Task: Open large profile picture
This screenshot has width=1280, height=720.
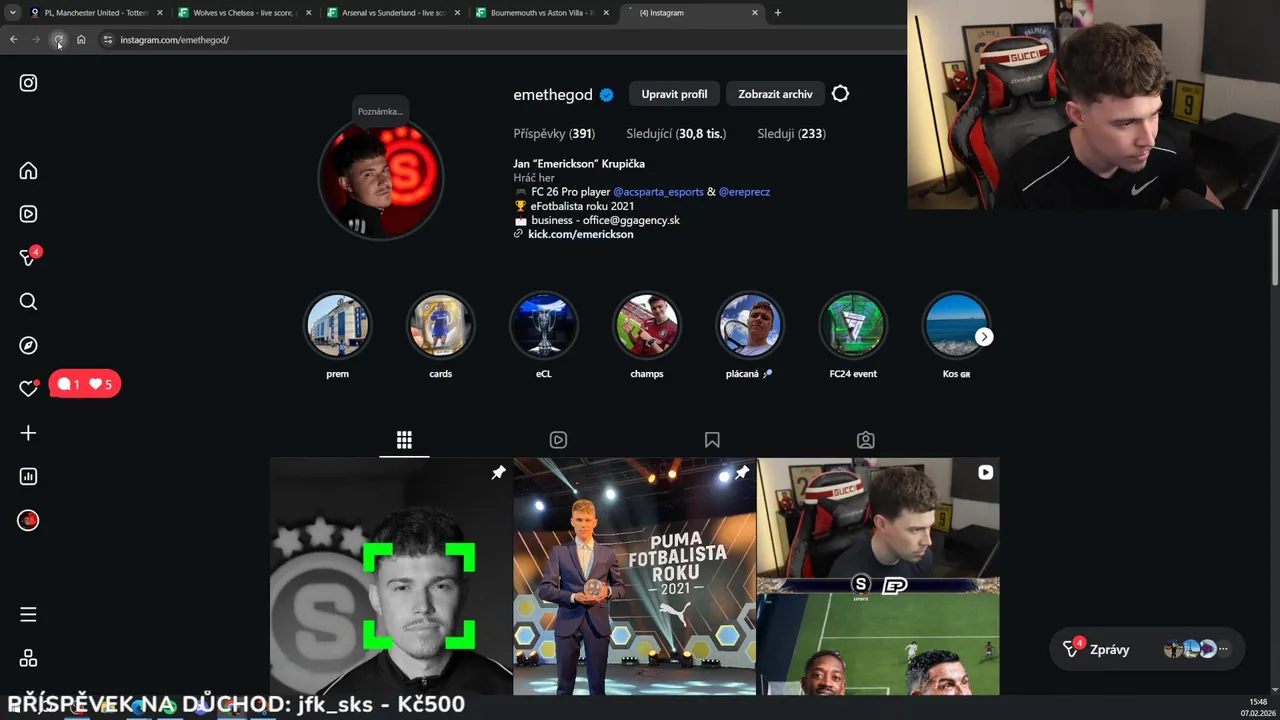Action: coord(380,178)
